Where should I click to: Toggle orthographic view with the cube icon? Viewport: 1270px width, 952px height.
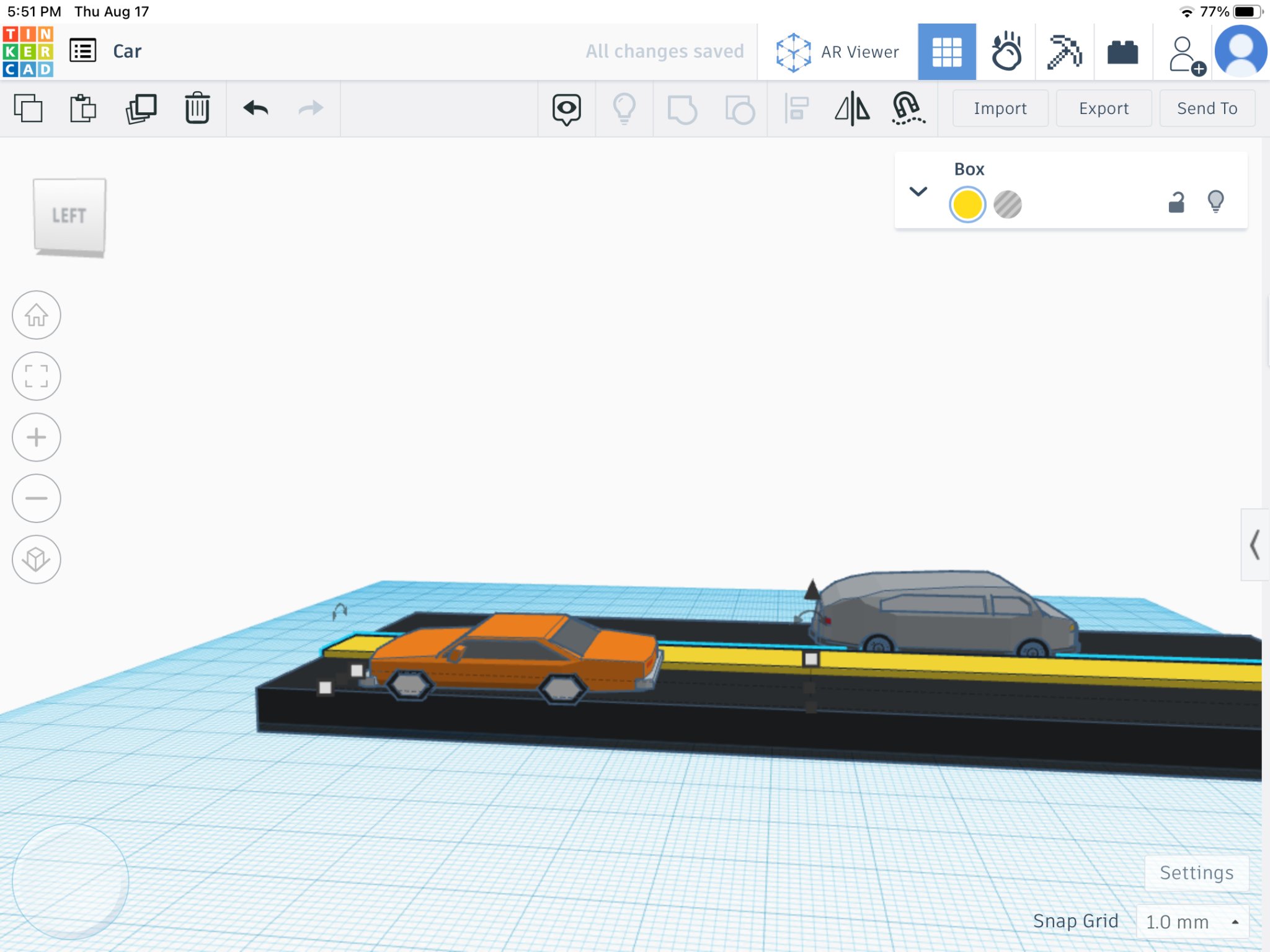click(x=36, y=558)
